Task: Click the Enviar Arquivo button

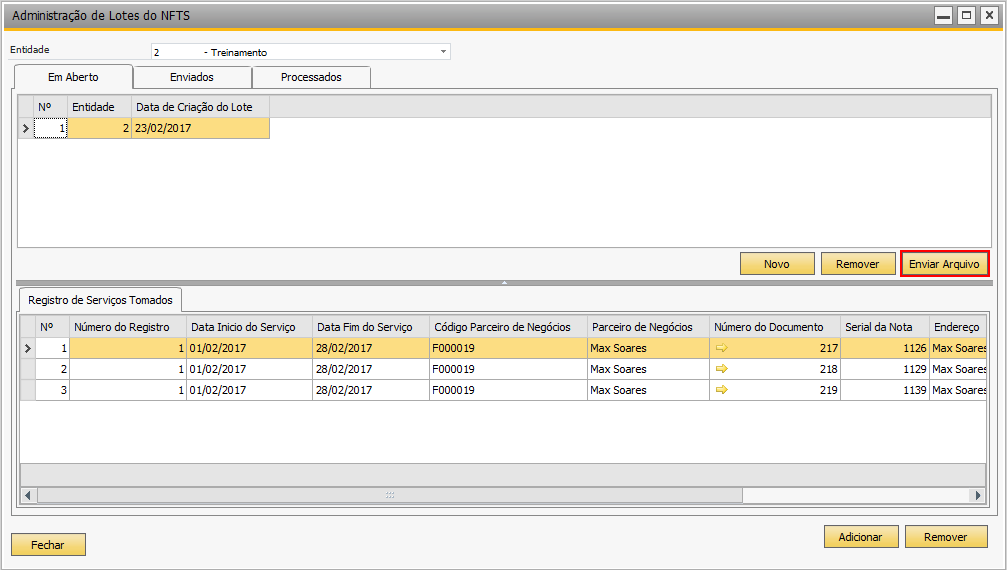Action: tap(945, 264)
